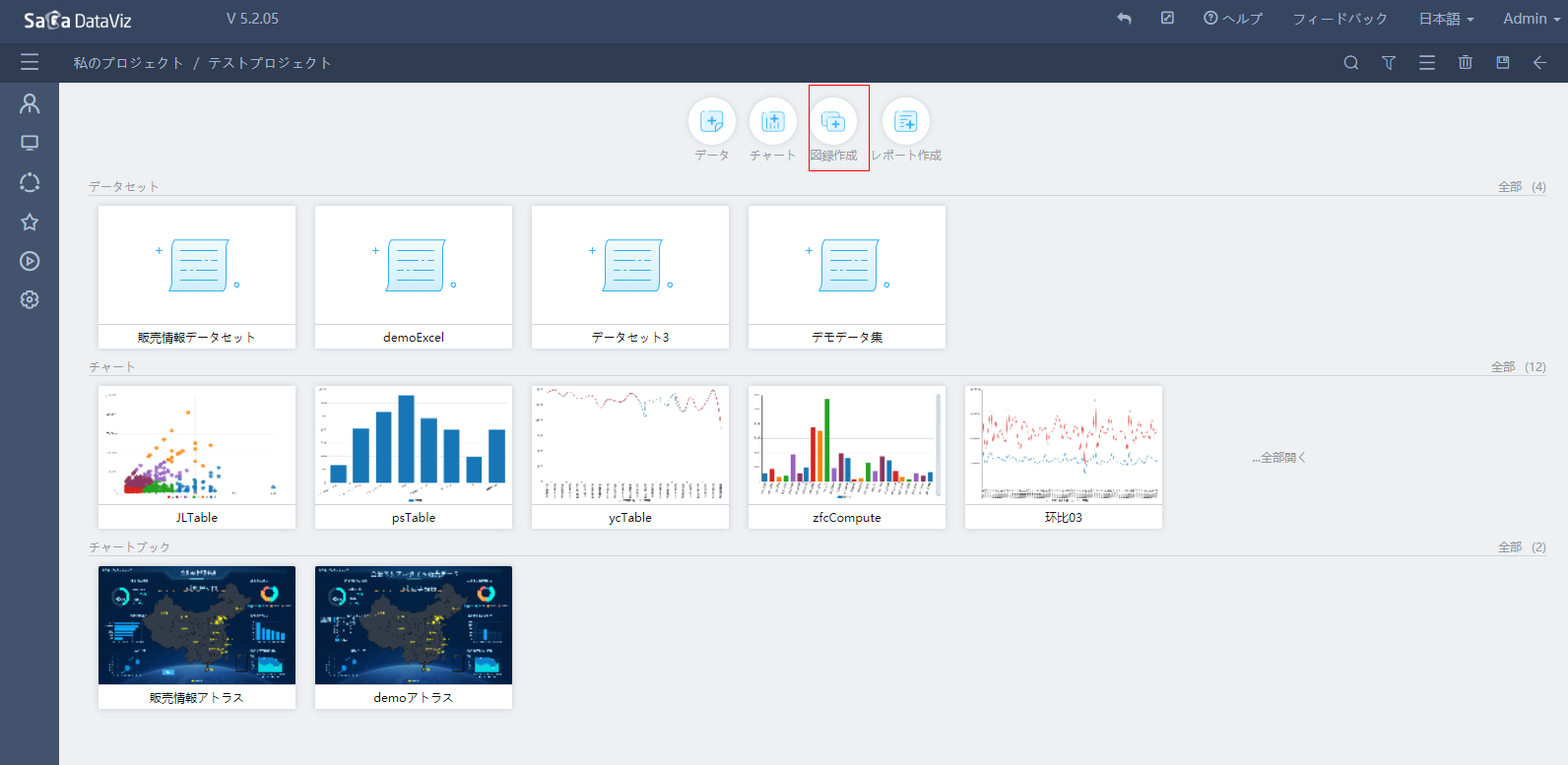Open 販売情報データセット dataset card

(x=197, y=277)
